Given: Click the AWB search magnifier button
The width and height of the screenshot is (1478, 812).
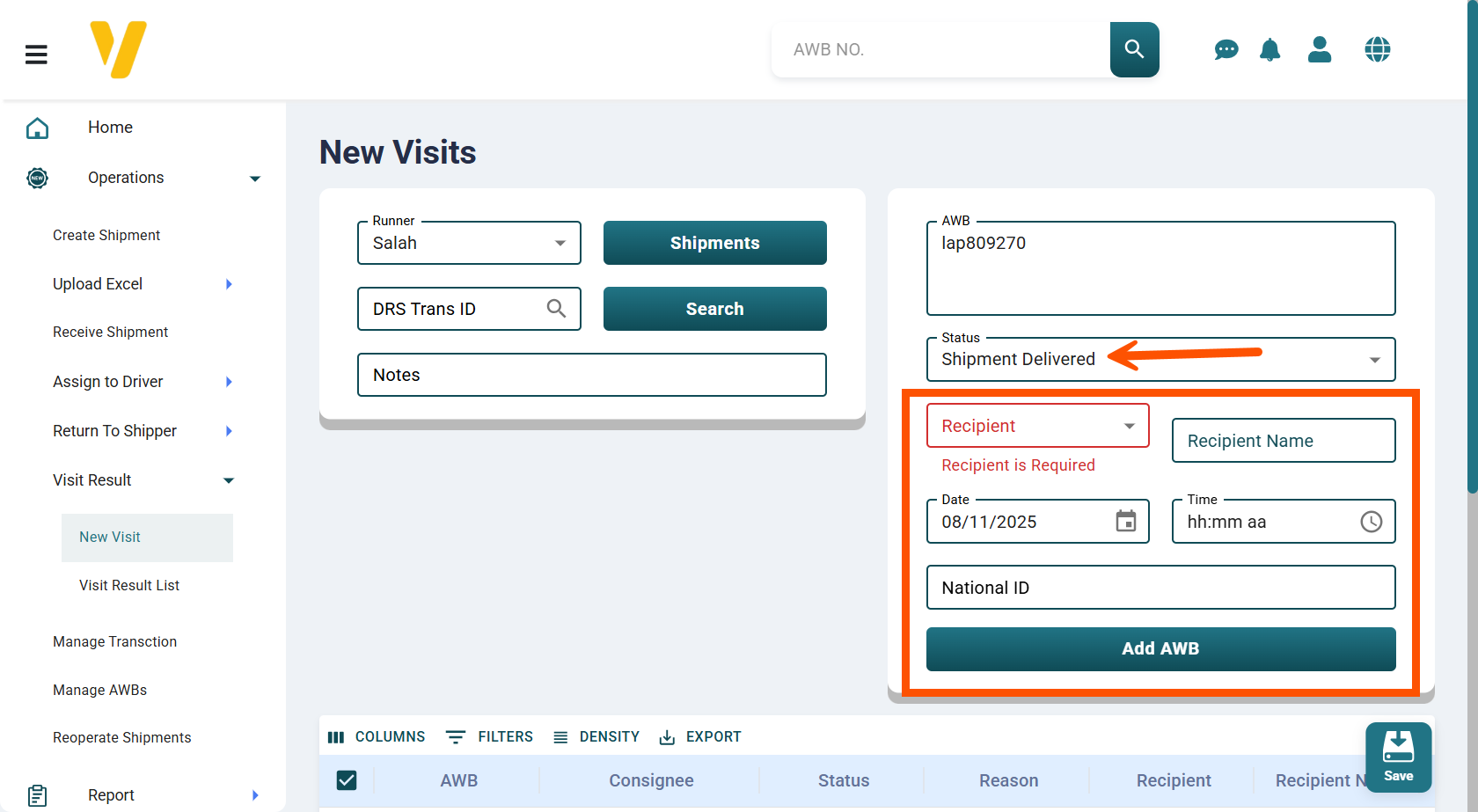Looking at the screenshot, I should (1134, 49).
